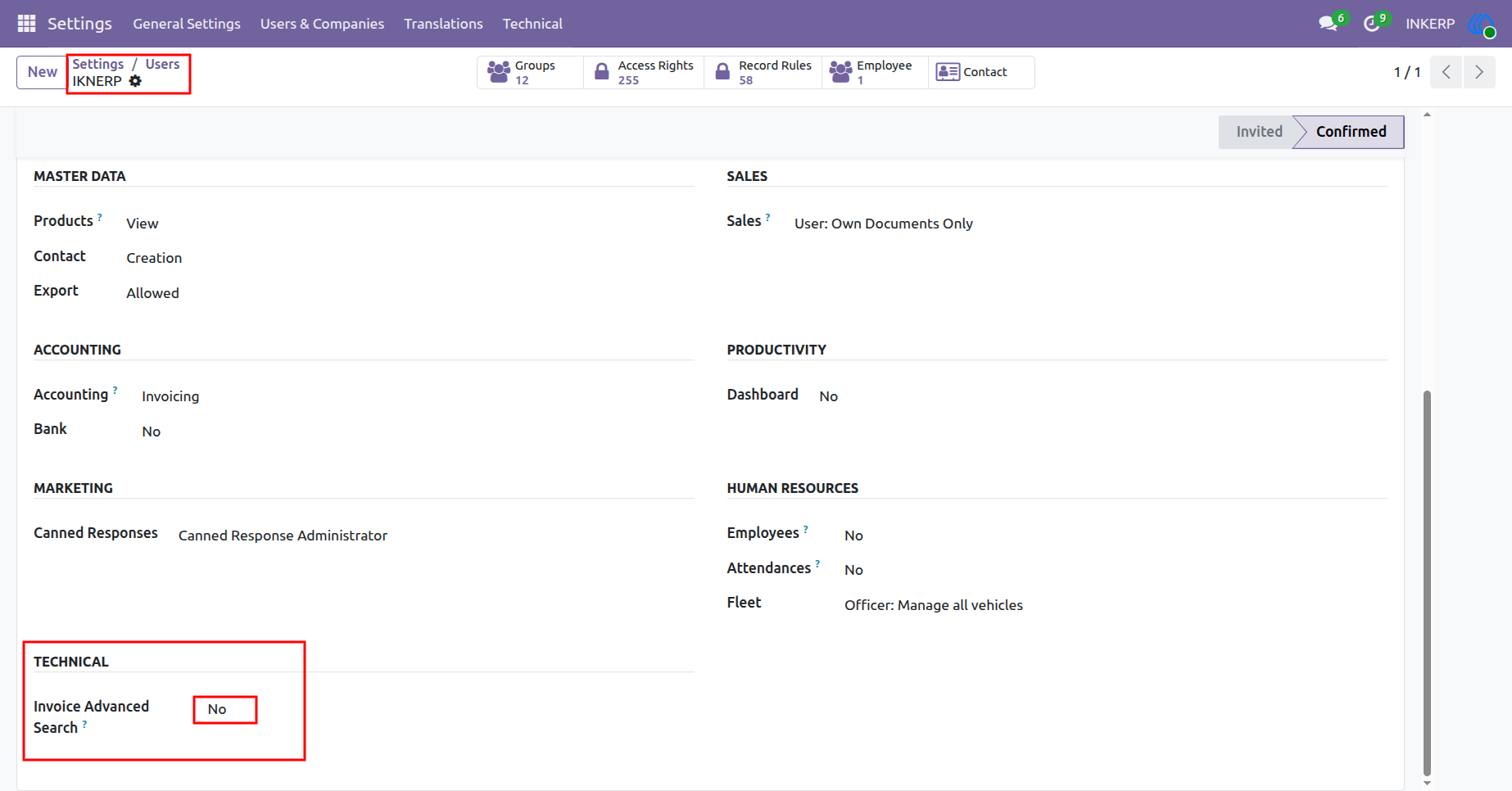The width and height of the screenshot is (1512, 791).
Task: Select the Invited status stage
Action: pos(1259,132)
